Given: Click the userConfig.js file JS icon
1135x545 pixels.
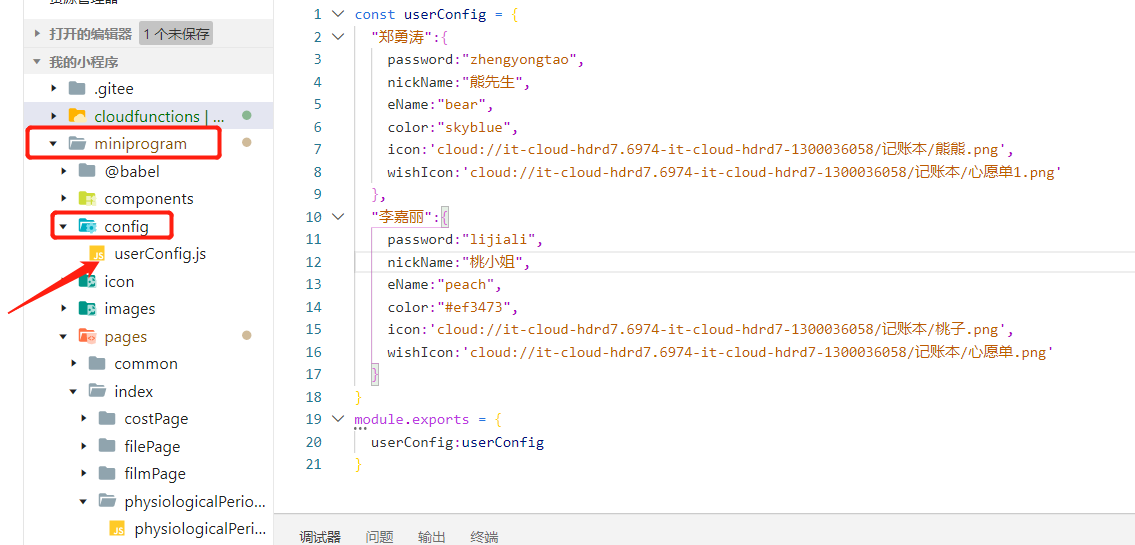Looking at the screenshot, I should [97, 254].
